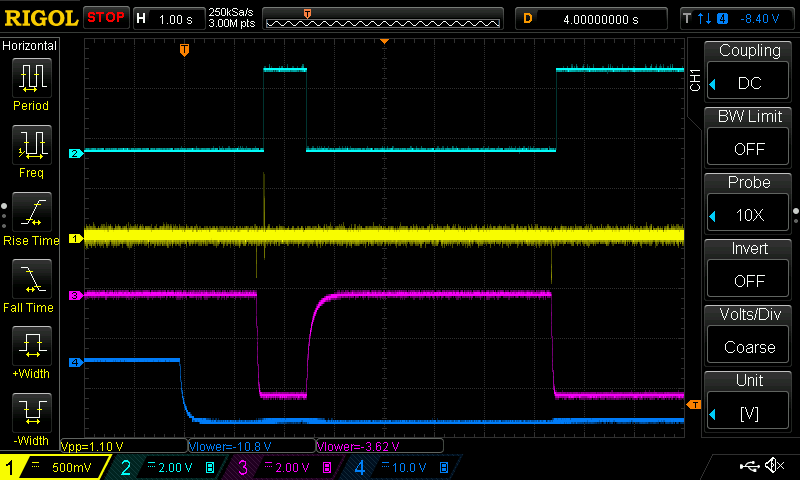Screen dimensions: 800x480
Task: Click channel 2 cyan ground marker
Action: coord(76,153)
